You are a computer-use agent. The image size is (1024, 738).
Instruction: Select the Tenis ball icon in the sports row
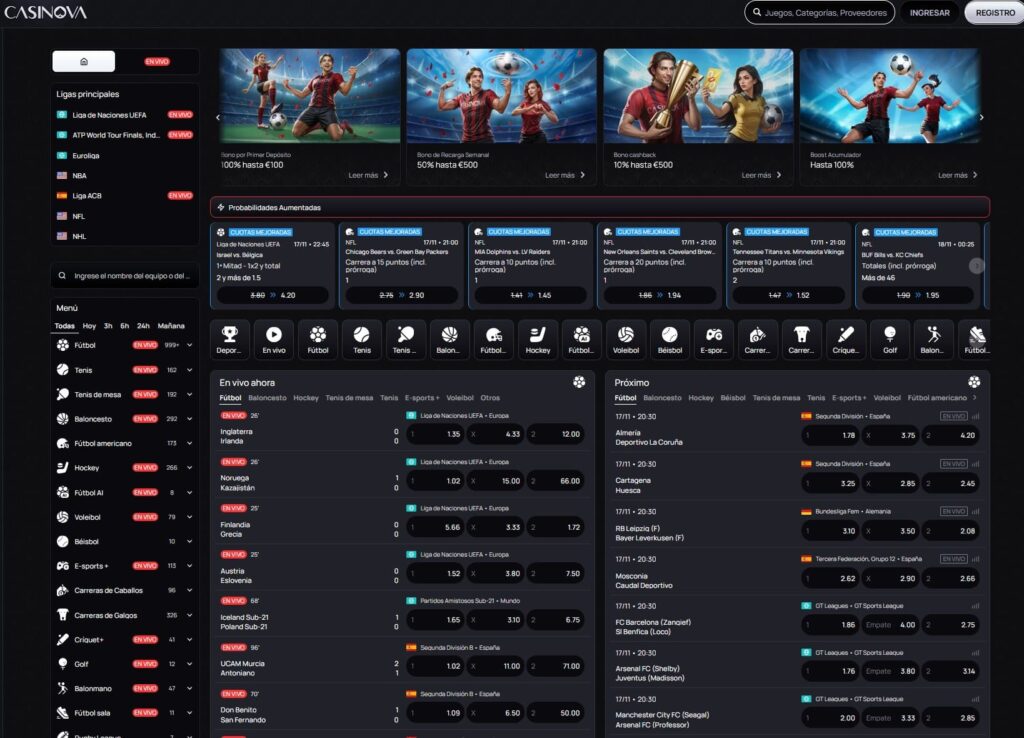point(361,339)
